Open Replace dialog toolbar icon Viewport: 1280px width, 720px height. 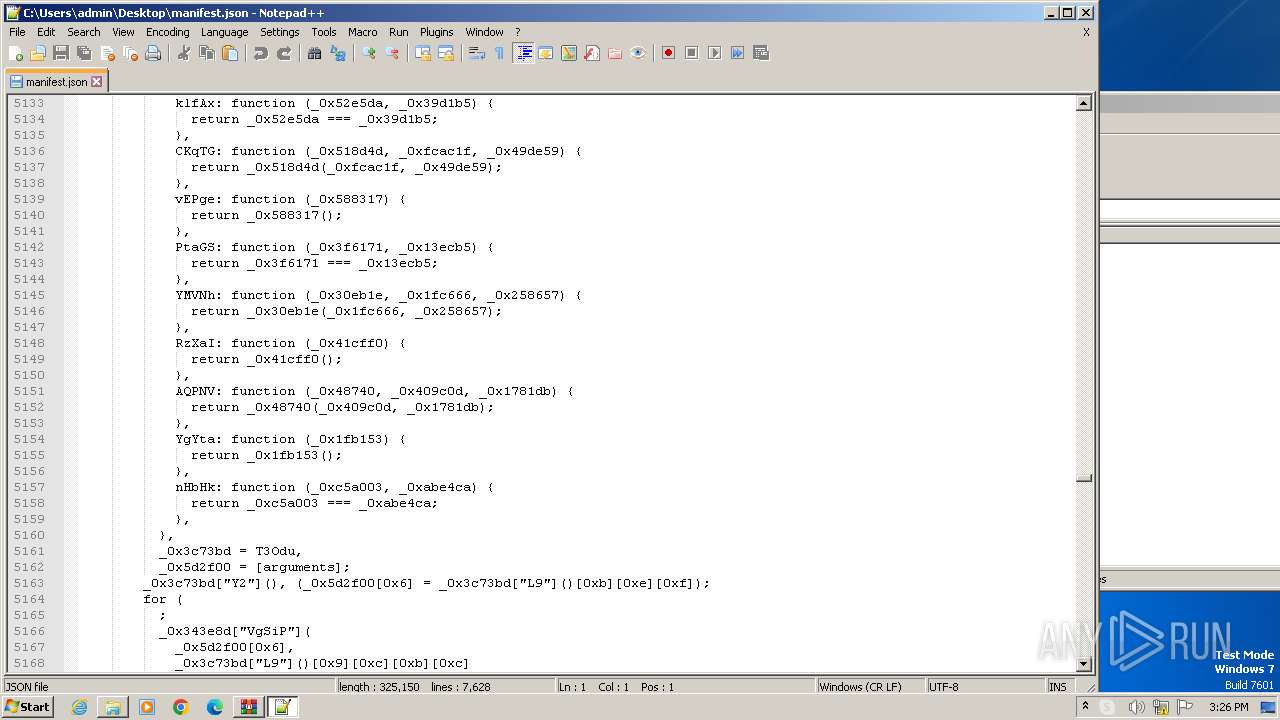tap(338, 53)
